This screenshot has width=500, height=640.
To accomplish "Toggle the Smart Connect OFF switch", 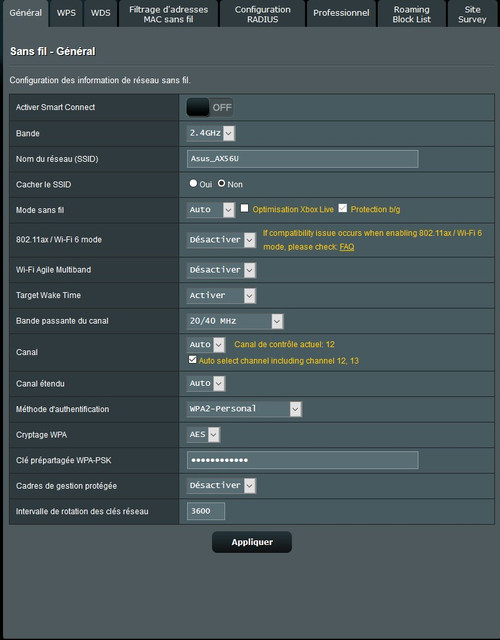I will pos(210,107).
